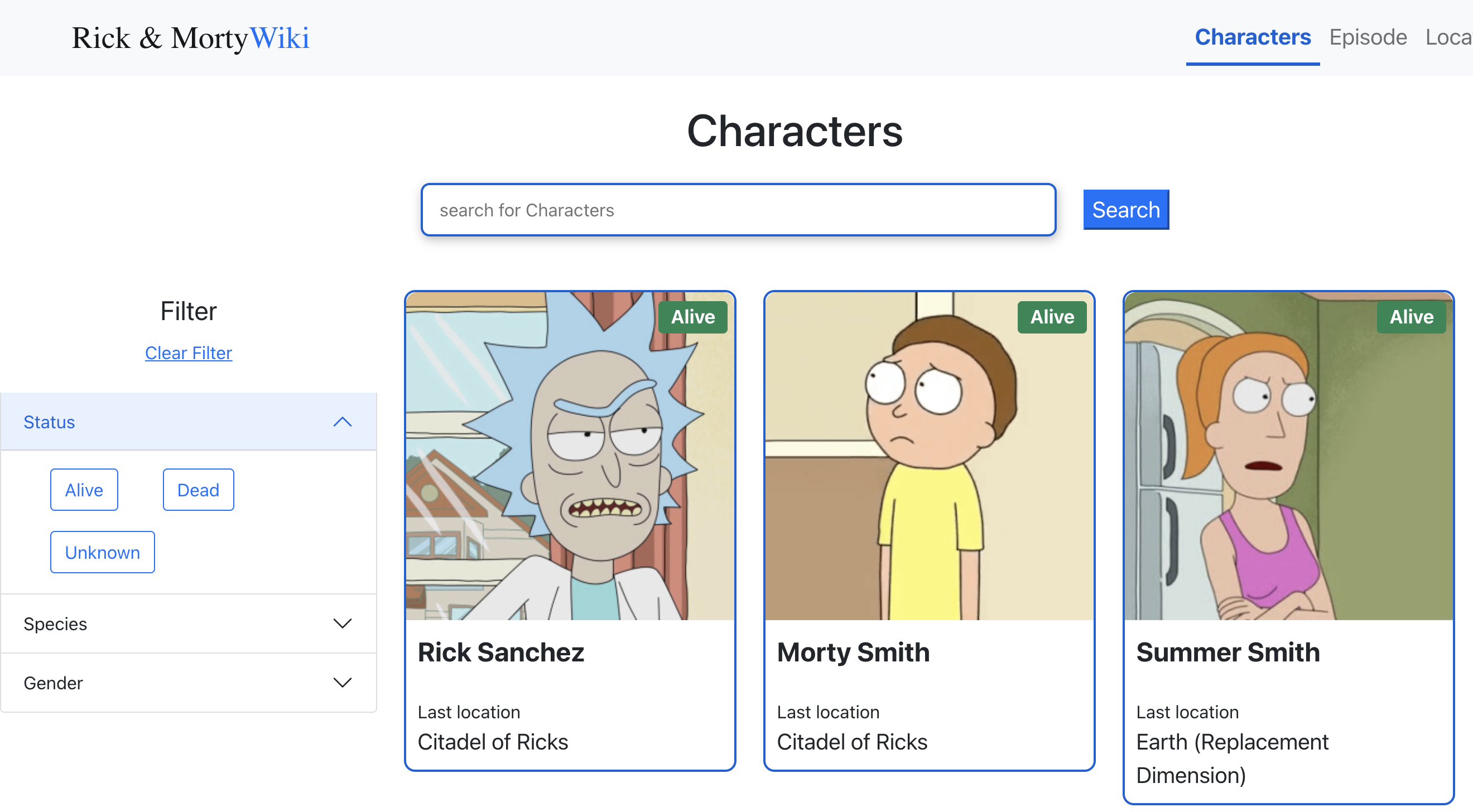Screen dimensions: 1473x812
Task: Open the Episode navigation section
Action: (x=1368, y=37)
